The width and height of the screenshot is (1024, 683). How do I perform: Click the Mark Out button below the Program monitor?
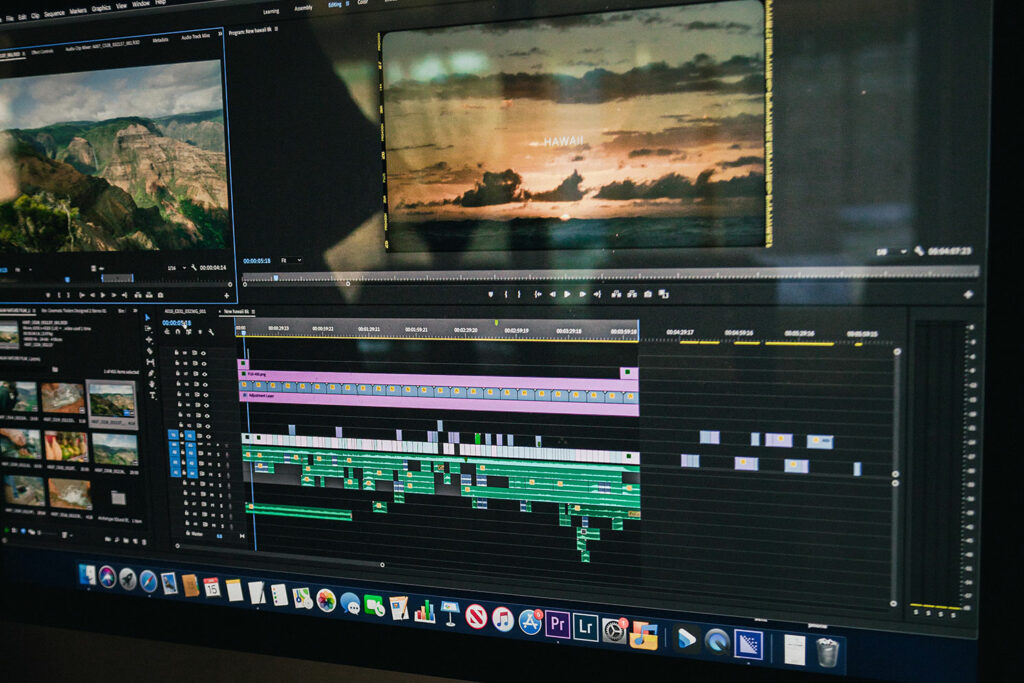519,293
